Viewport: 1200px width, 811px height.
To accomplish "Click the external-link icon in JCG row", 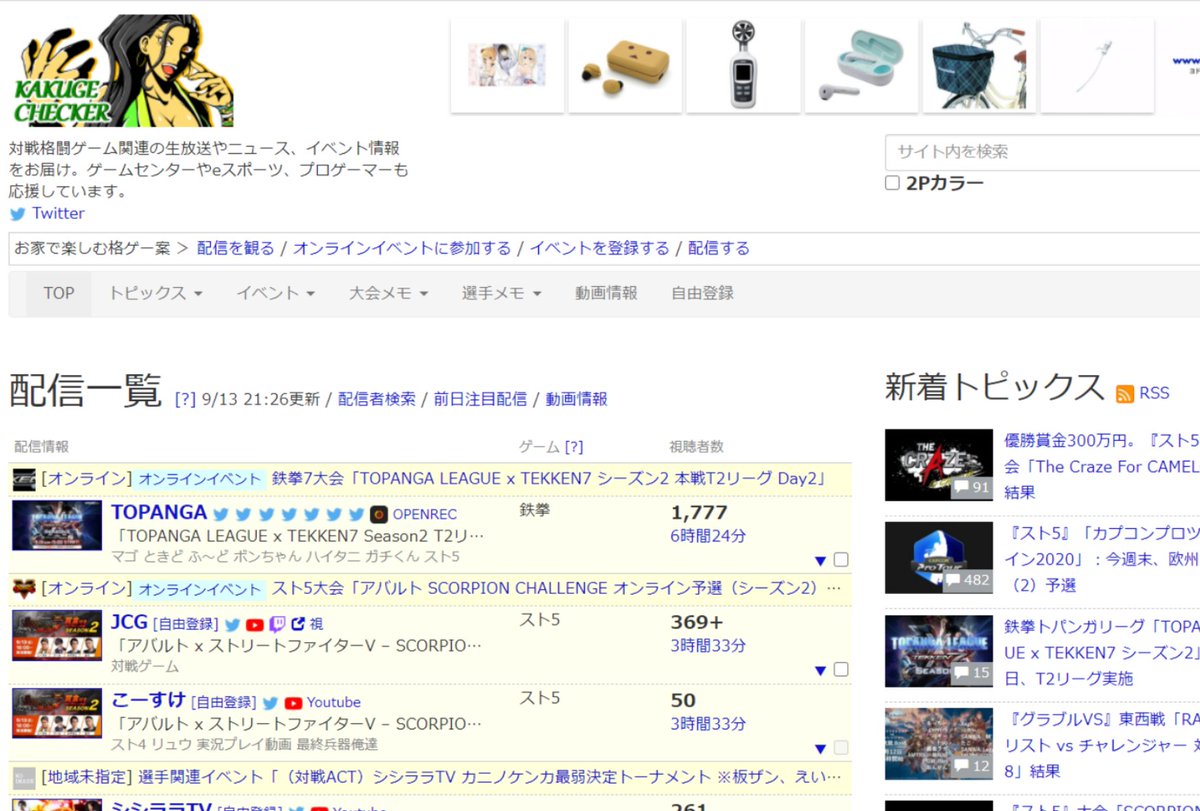I will pos(297,624).
